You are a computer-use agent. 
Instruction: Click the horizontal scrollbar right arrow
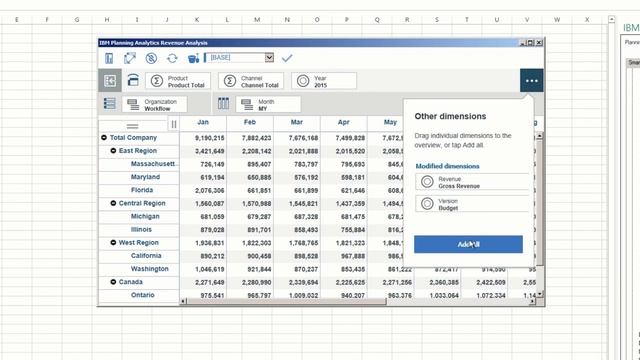[x=532, y=301]
